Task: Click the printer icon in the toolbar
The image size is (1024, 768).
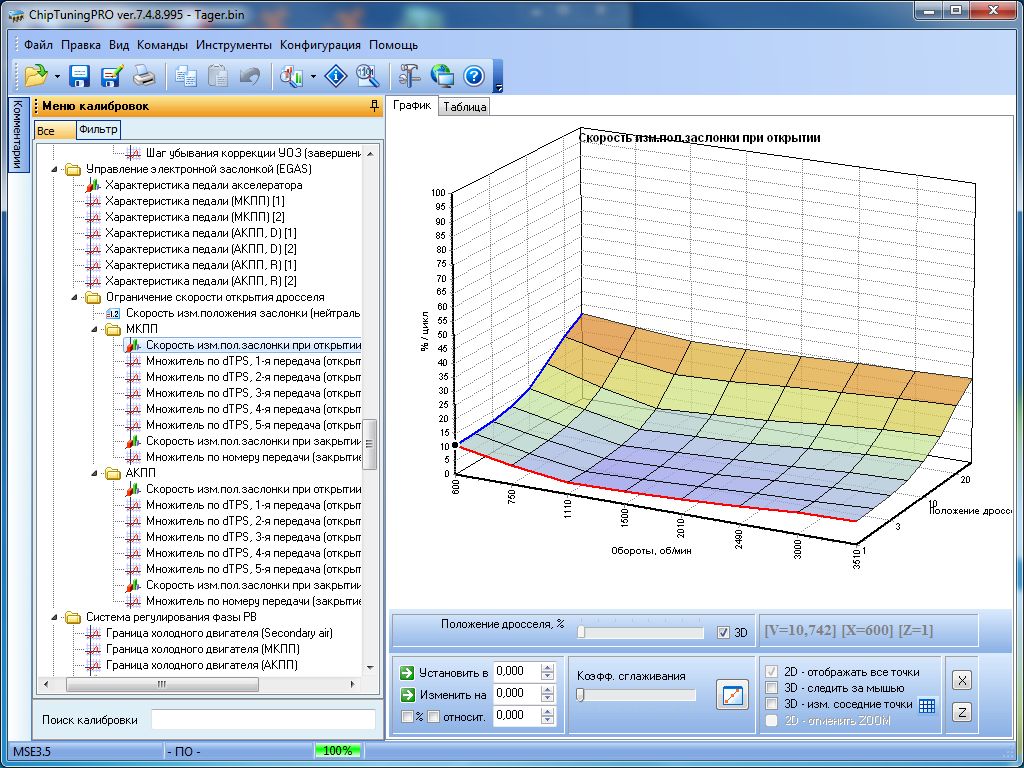Action: (x=144, y=76)
